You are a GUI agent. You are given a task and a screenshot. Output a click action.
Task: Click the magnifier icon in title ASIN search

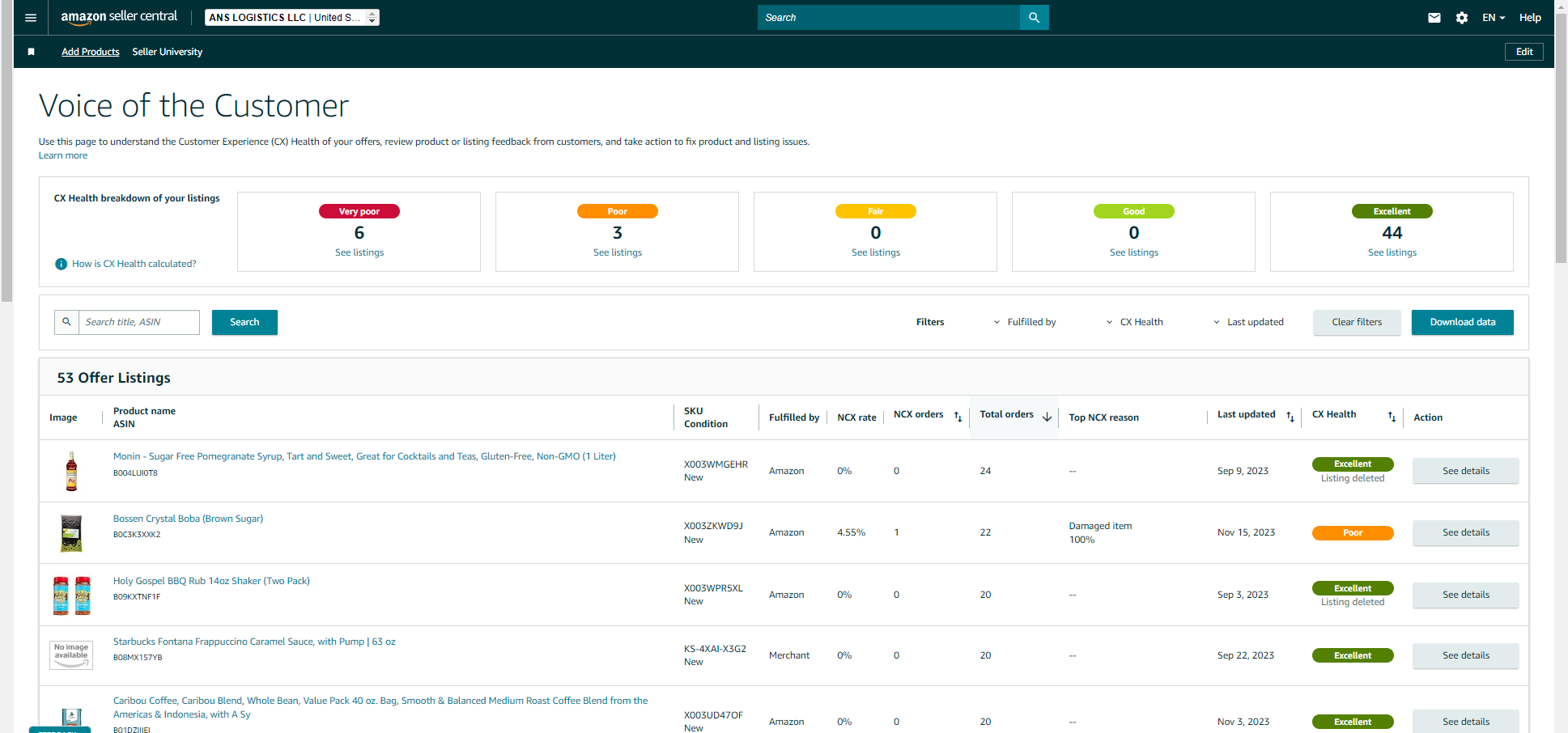coord(66,322)
